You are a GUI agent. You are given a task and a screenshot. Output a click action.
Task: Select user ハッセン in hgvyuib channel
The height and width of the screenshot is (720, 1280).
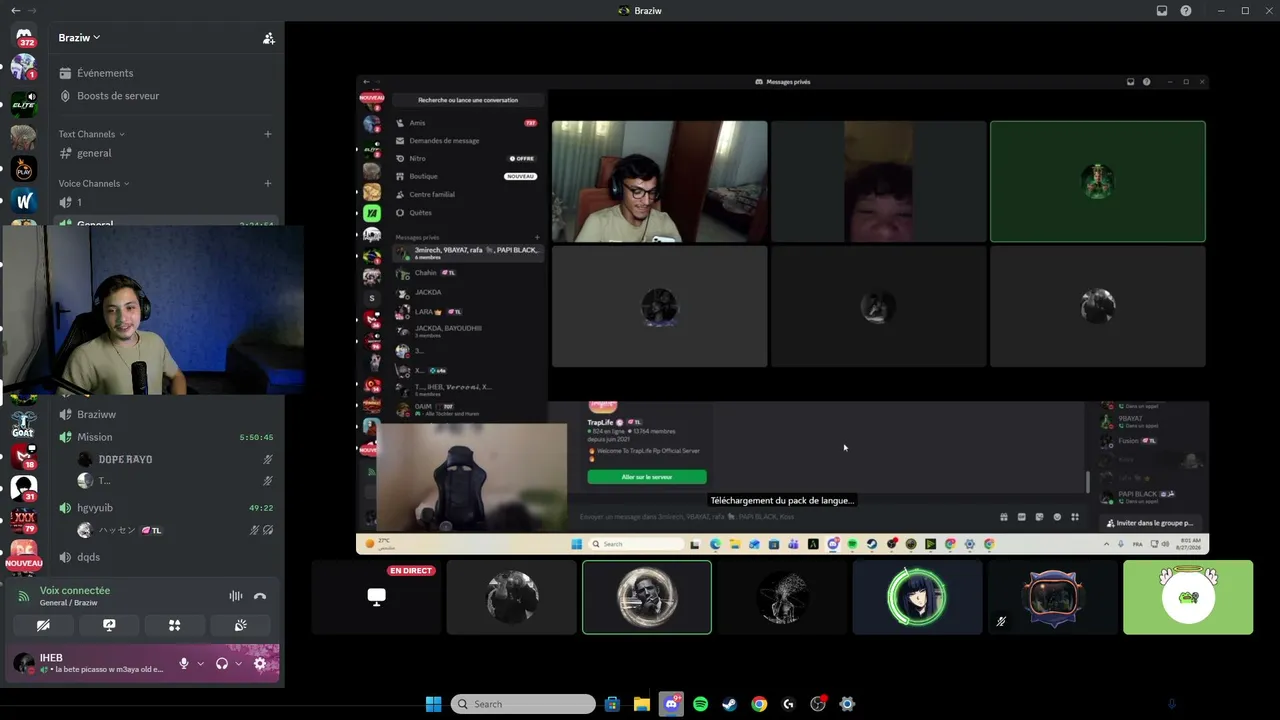click(x=175, y=530)
